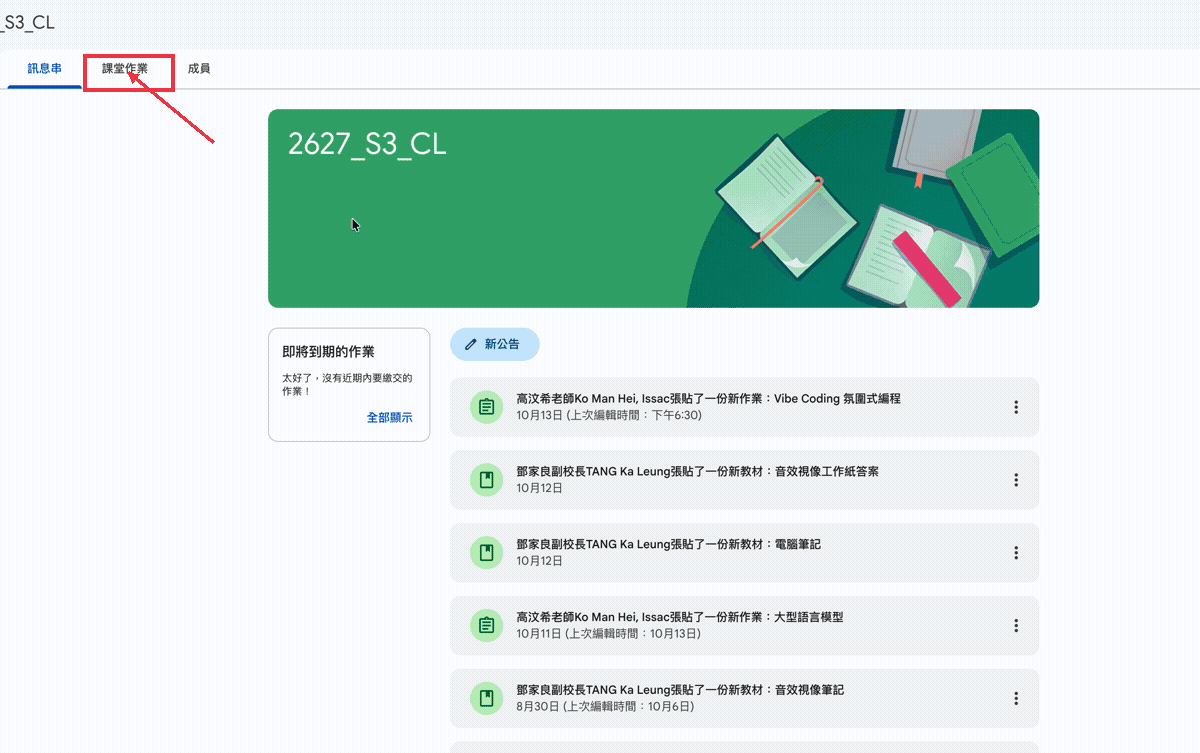The width and height of the screenshot is (1200, 753).
Task: Click material icon of 電腦筆記 post
Action: coord(486,553)
